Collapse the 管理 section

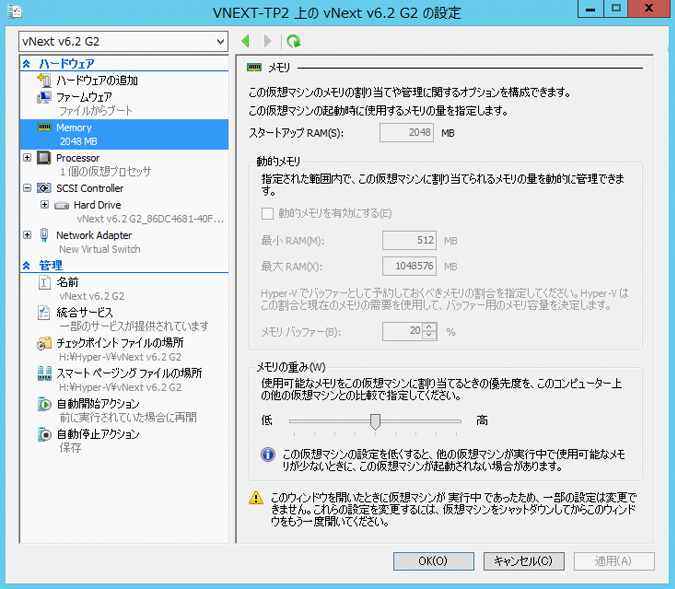[x=26, y=265]
